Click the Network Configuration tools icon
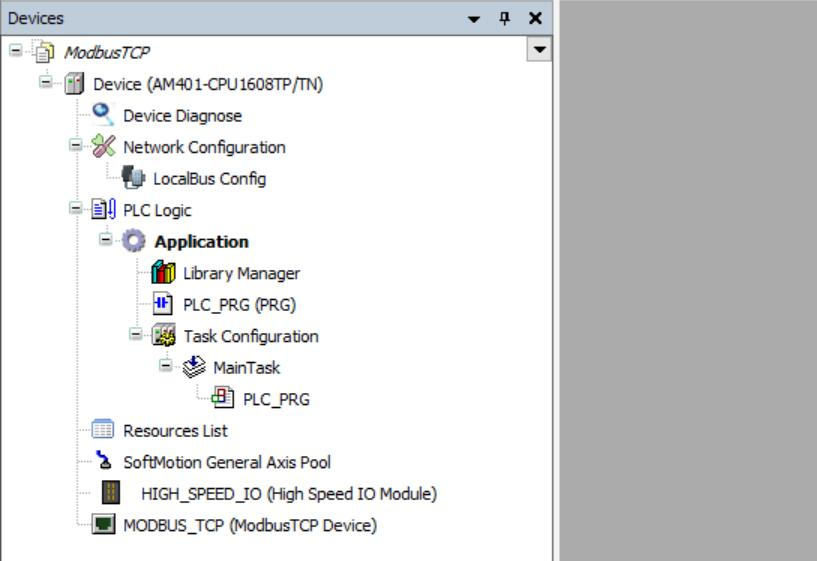Image resolution: width=817 pixels, height=561 pixels. click(104, 147)
